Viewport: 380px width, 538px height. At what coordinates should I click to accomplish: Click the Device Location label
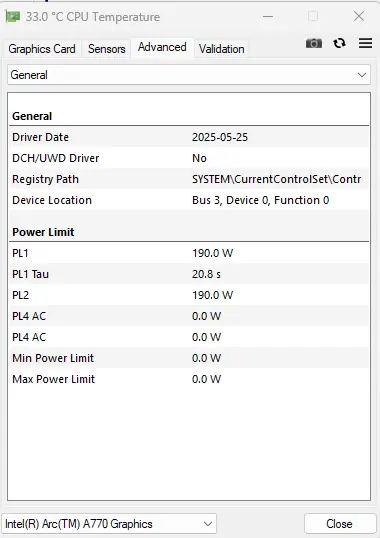click(52, 200)
